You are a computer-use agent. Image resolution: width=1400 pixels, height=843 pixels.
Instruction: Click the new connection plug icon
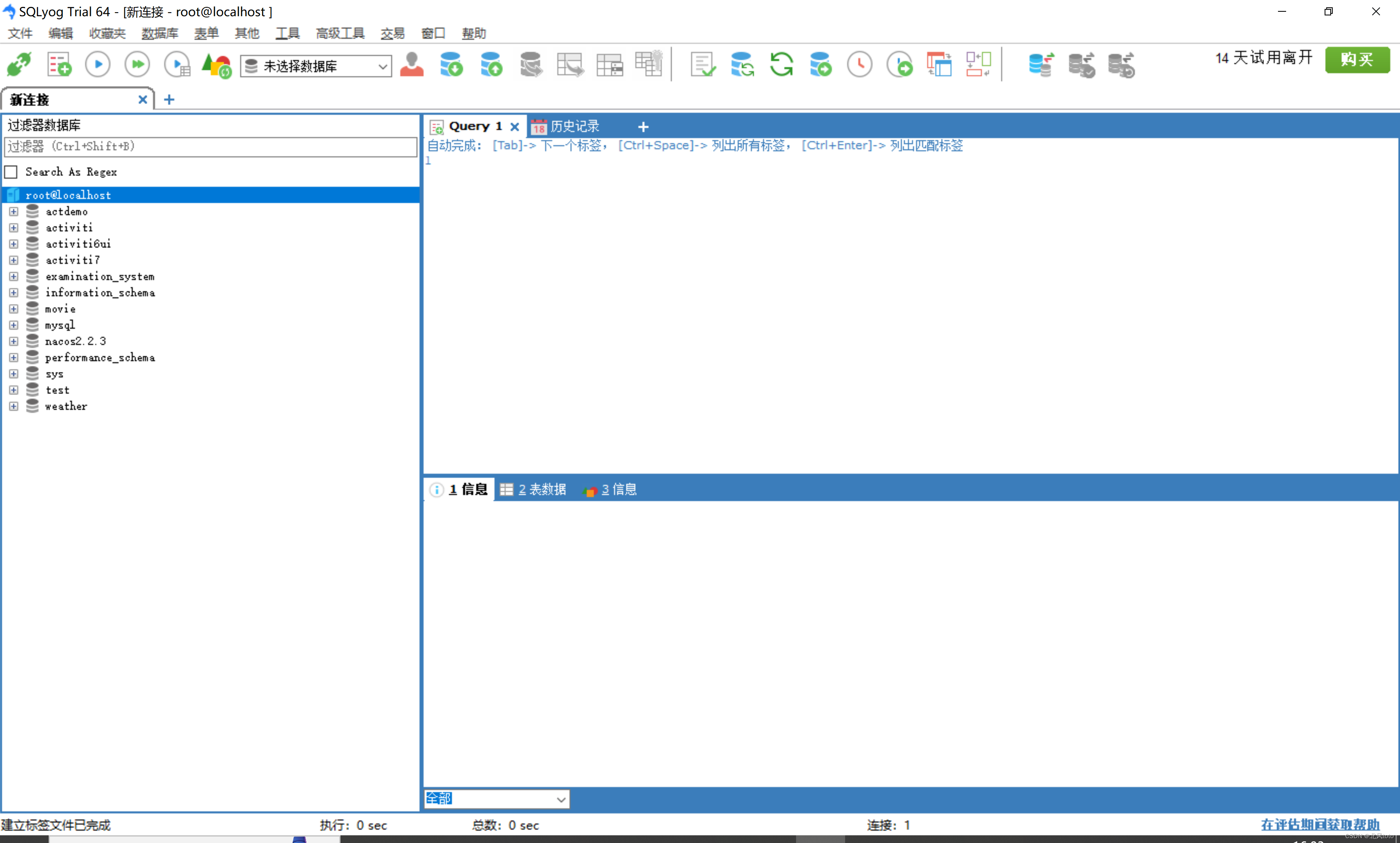(19, 65)
